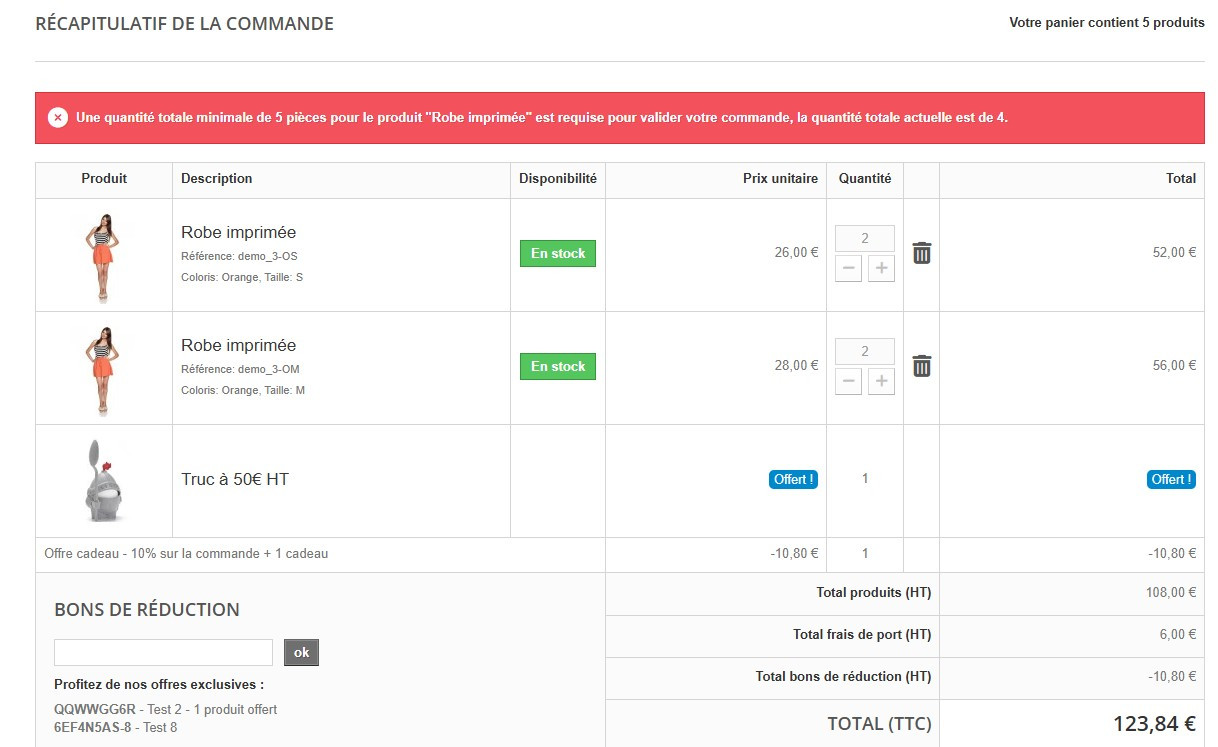Decrease quantity of Robe imprimée size M
Screen dimensions: 1218x747
pos(848,381)
